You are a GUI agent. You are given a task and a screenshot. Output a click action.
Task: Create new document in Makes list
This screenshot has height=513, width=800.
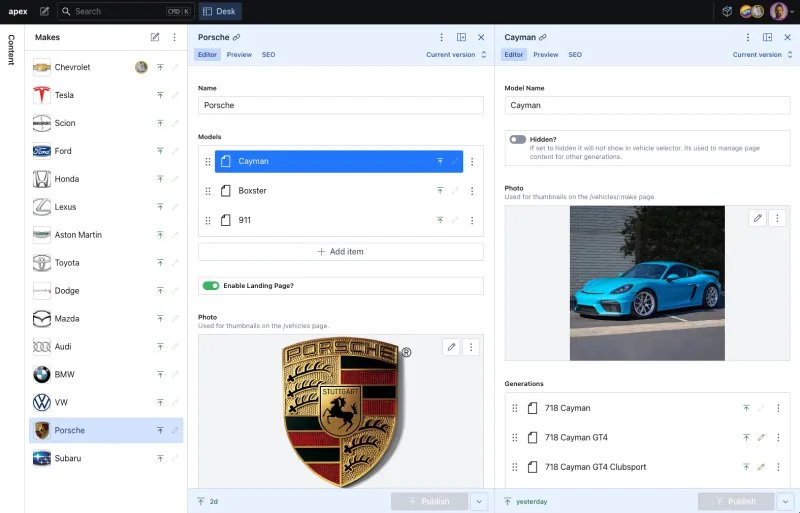(x=155, y=37)
